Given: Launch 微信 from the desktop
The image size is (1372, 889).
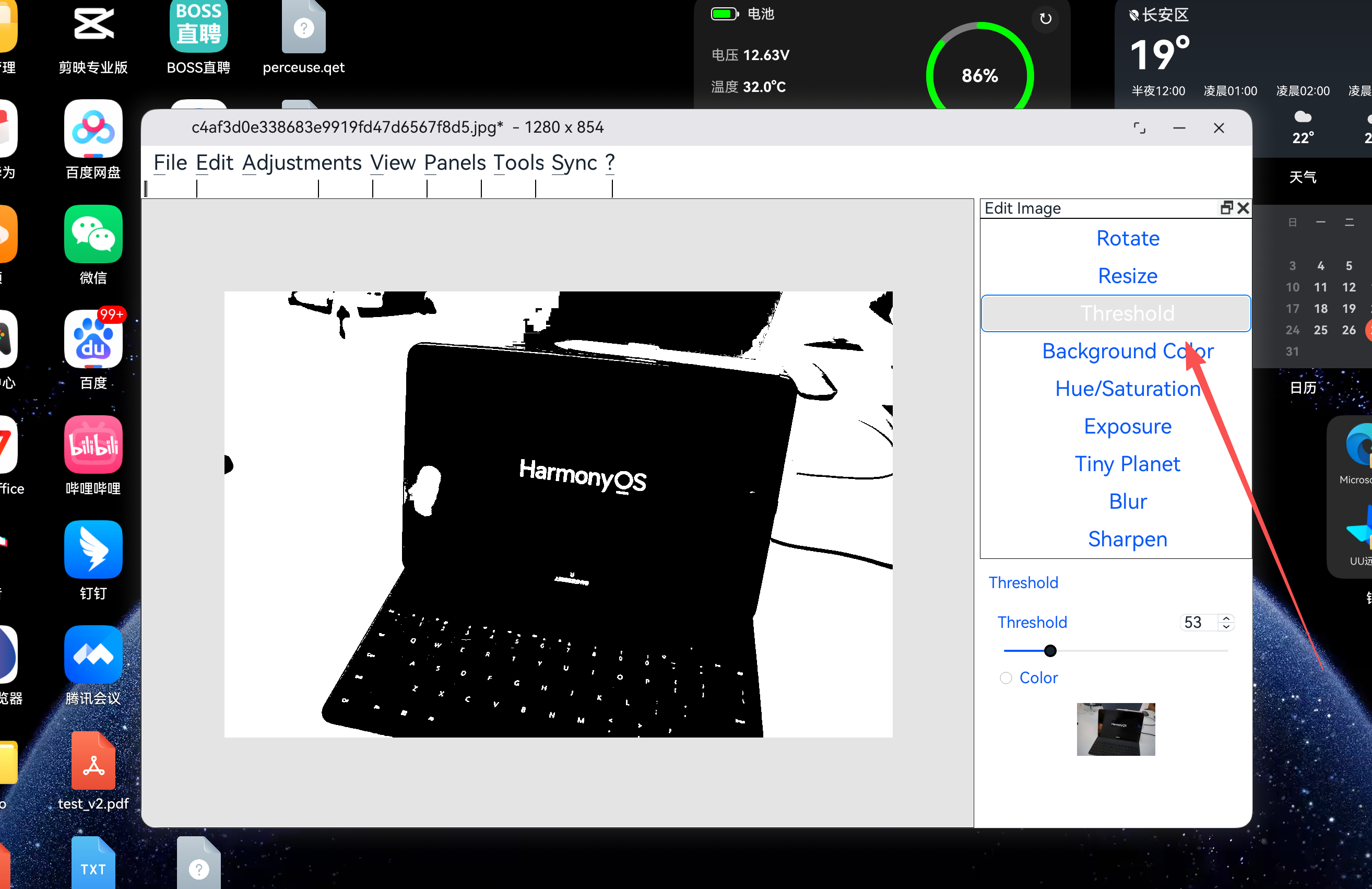Looking at the screenshot, I should pos(93,233).
